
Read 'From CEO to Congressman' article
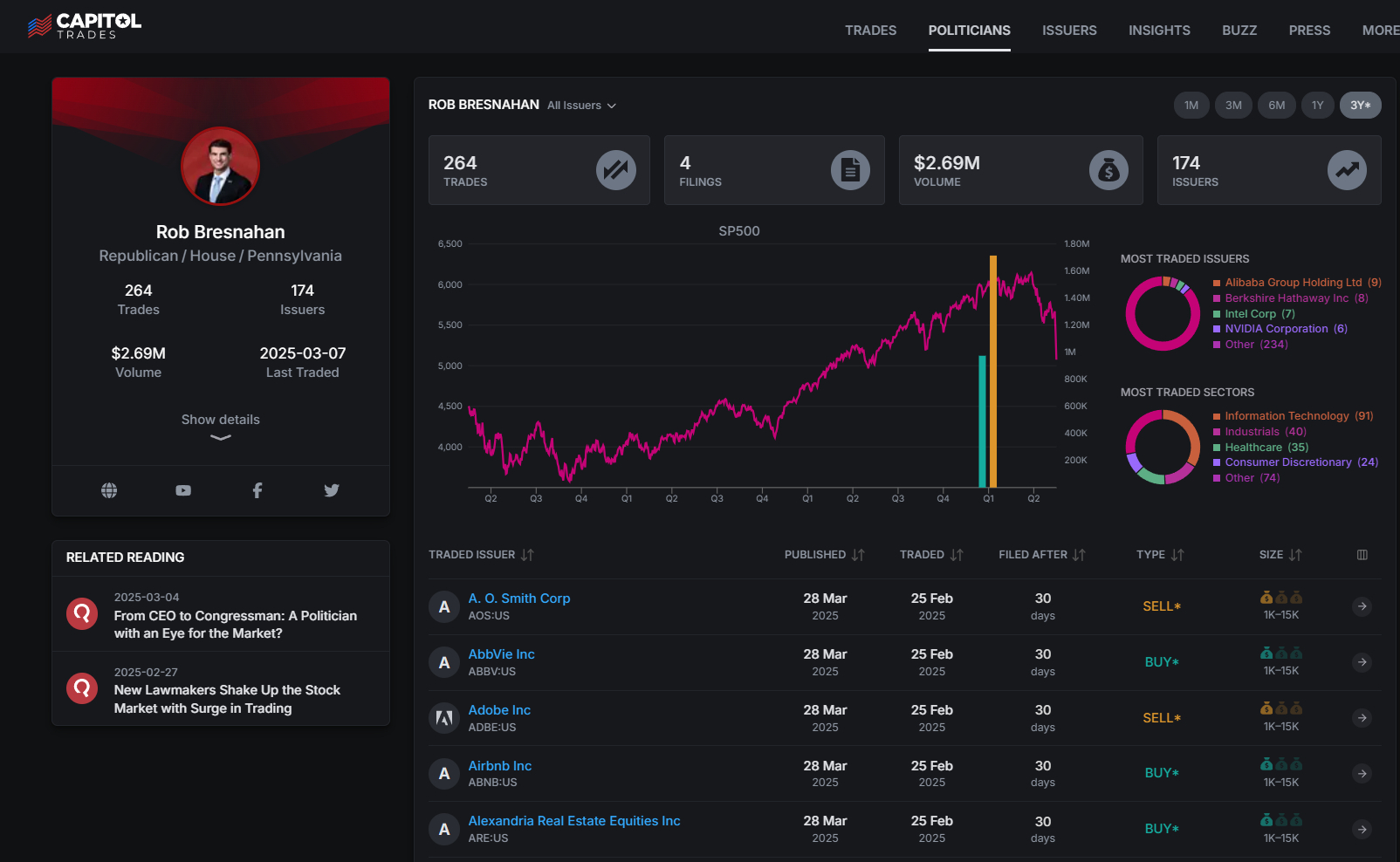pyautogui.click(x=236, y=625)
